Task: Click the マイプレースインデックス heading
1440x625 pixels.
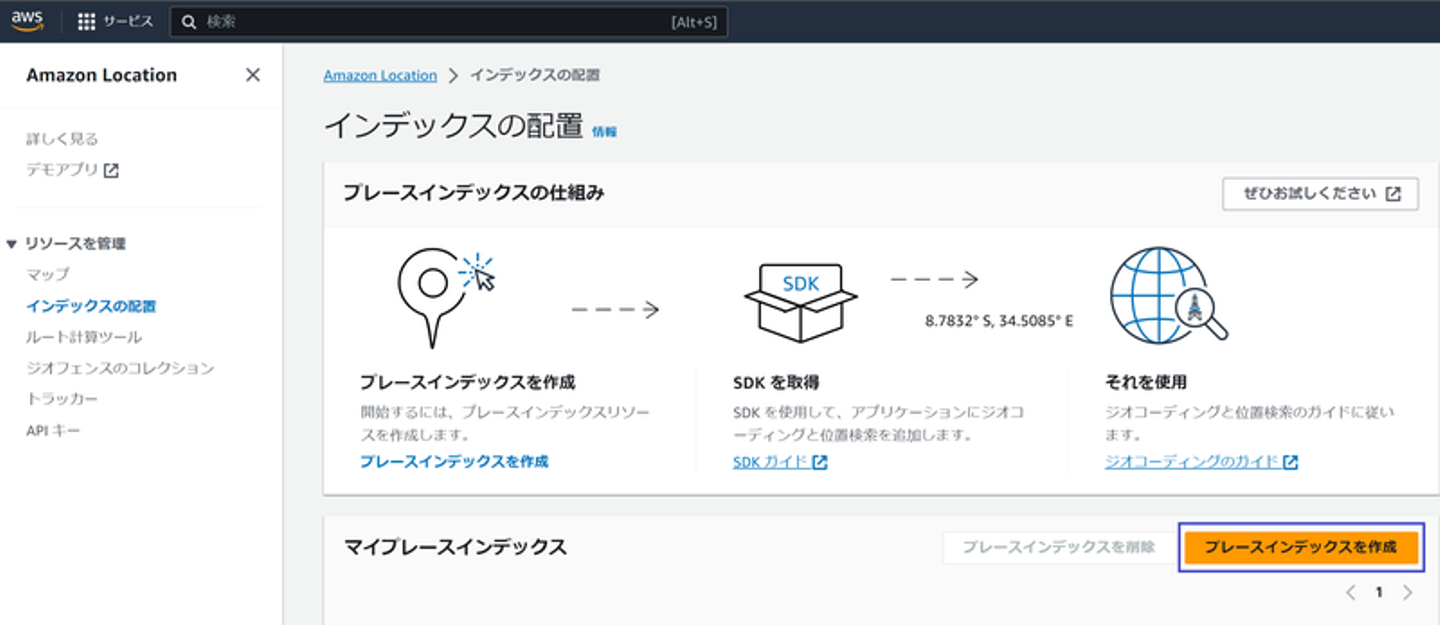Action: point(455,547)
